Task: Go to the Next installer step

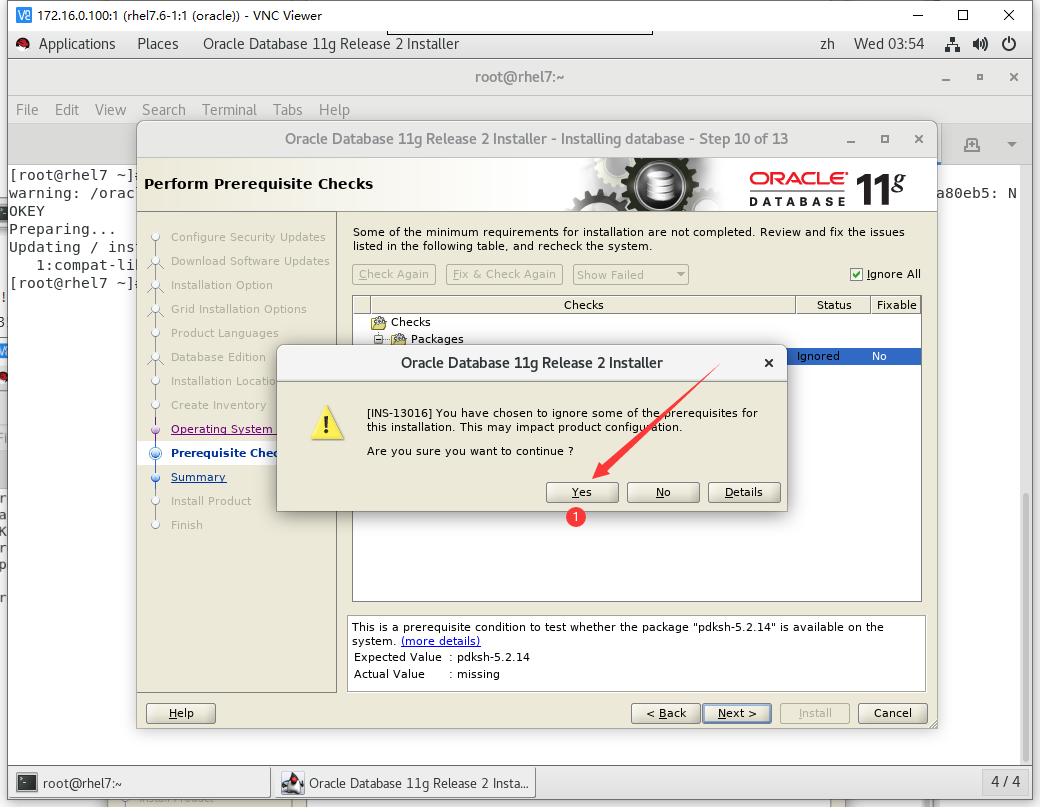Action: [x=736, y=713]
